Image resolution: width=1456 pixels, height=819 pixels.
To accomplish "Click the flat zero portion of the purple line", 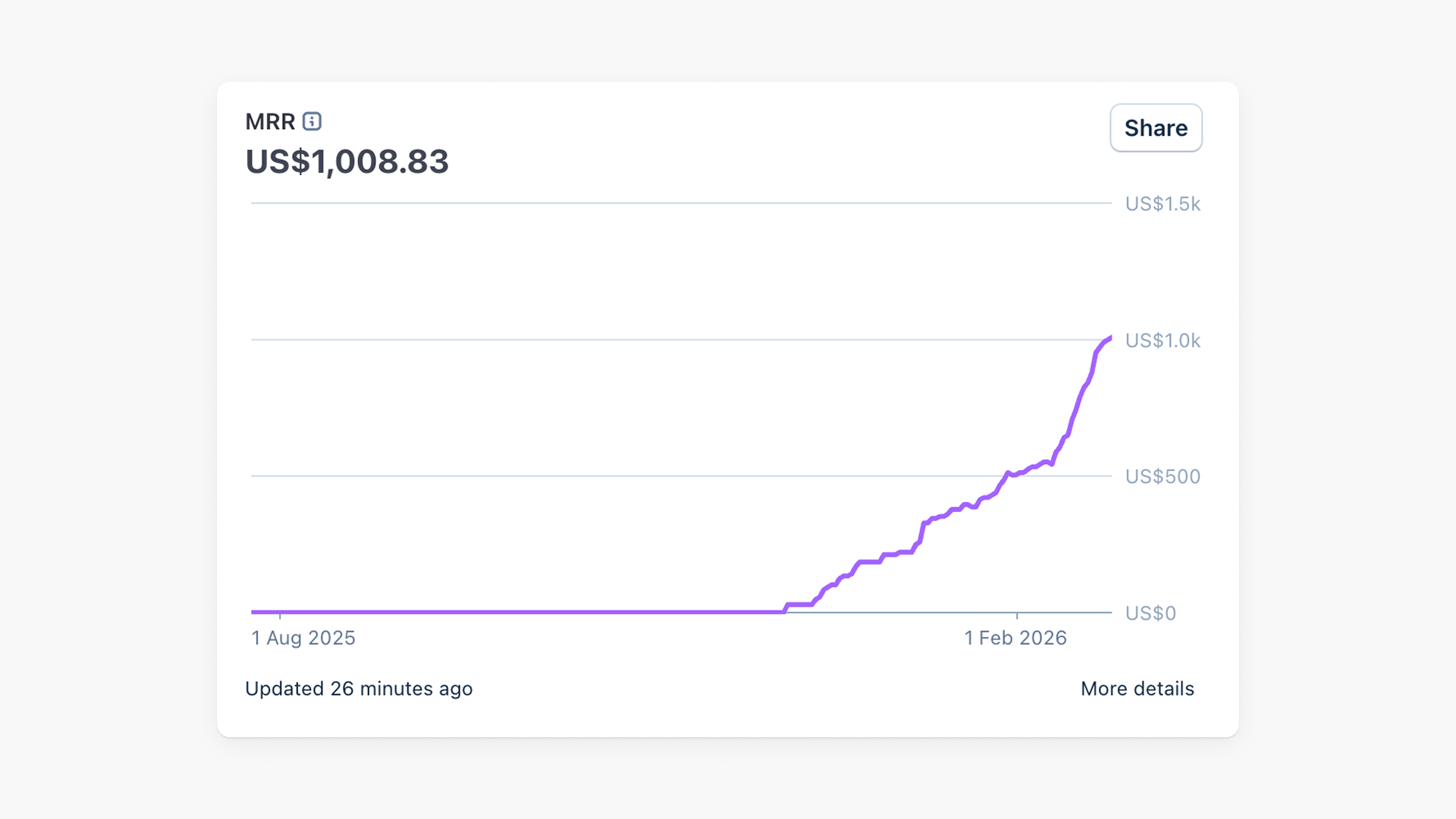I will coord(516,611).
